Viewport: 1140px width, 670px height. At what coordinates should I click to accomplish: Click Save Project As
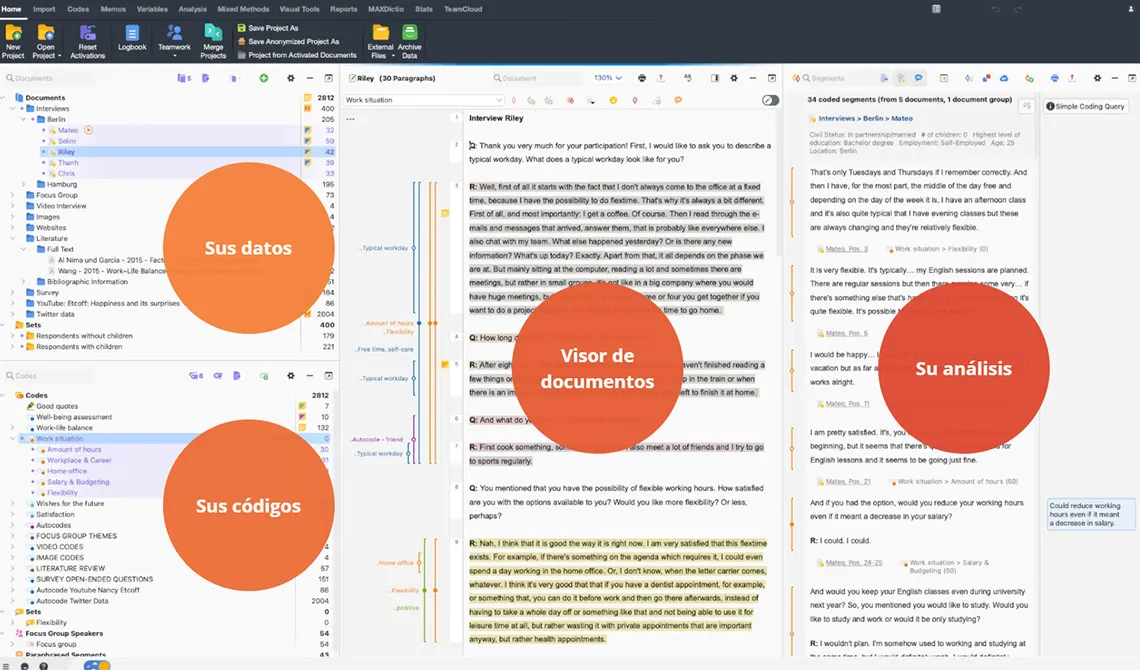click(x=268, y=28)
